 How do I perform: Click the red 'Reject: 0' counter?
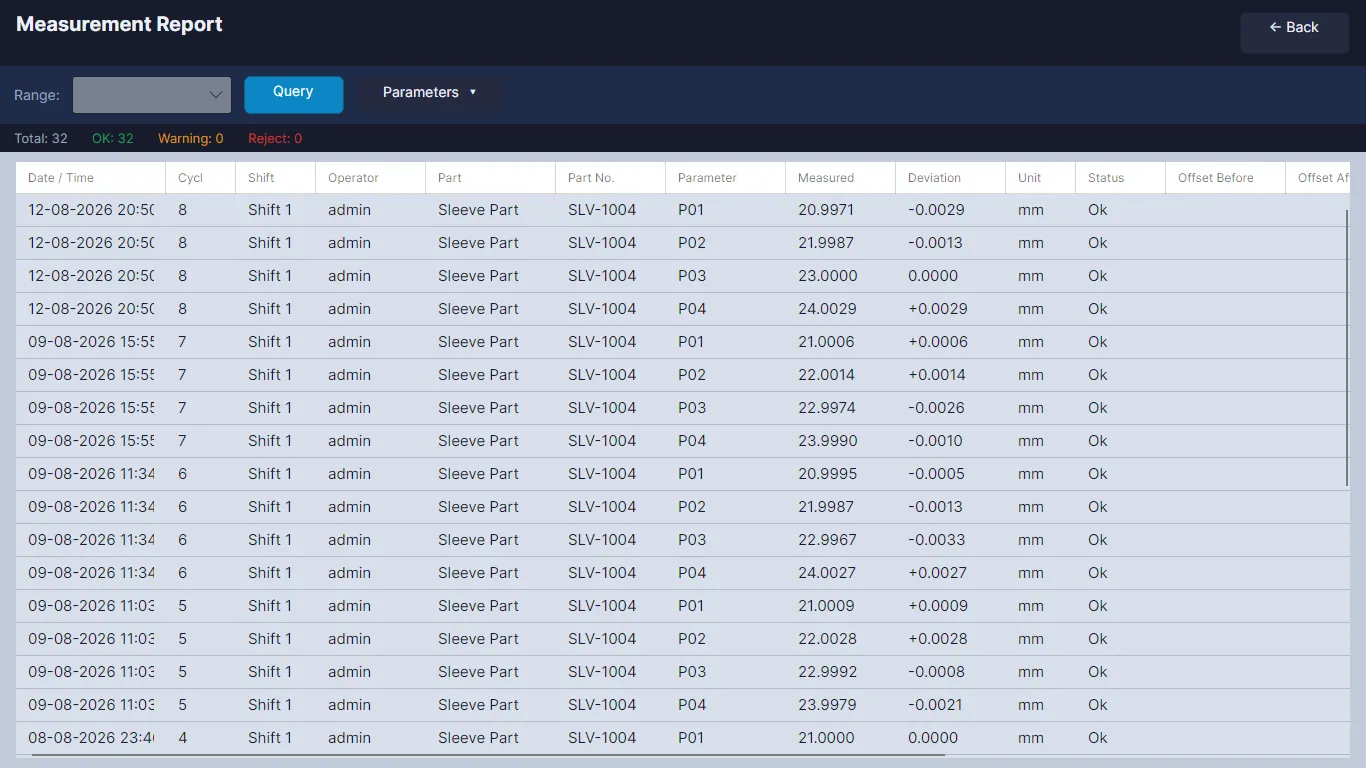coord(275,139)
